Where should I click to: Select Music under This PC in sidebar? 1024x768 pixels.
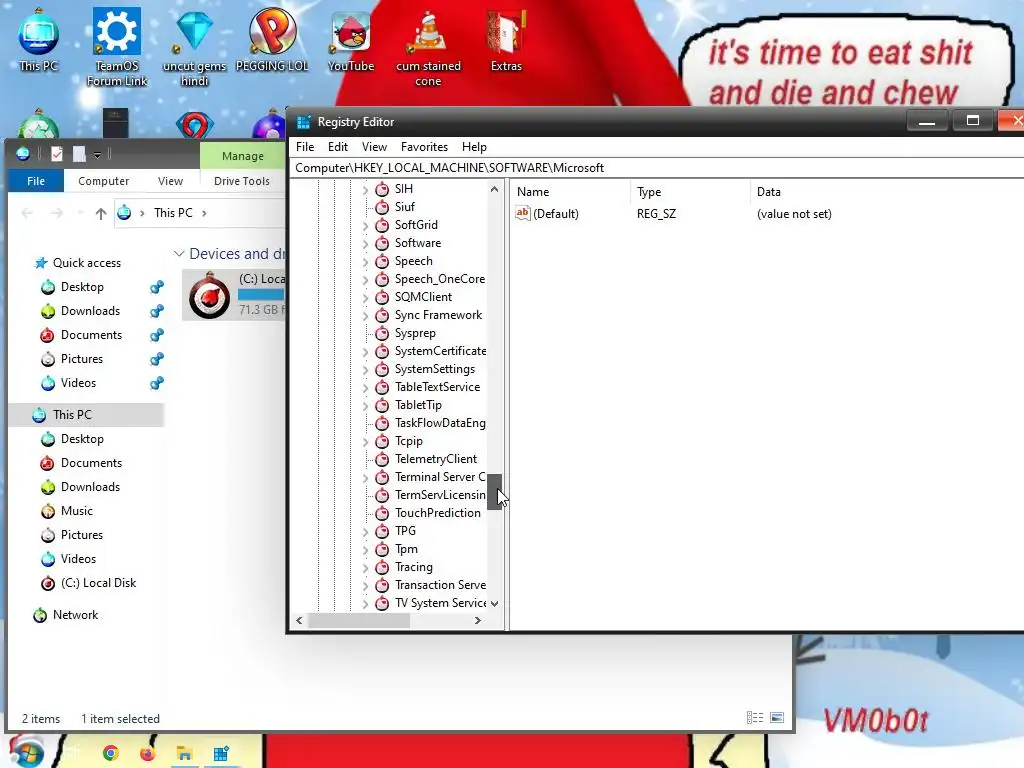[76, 511]
